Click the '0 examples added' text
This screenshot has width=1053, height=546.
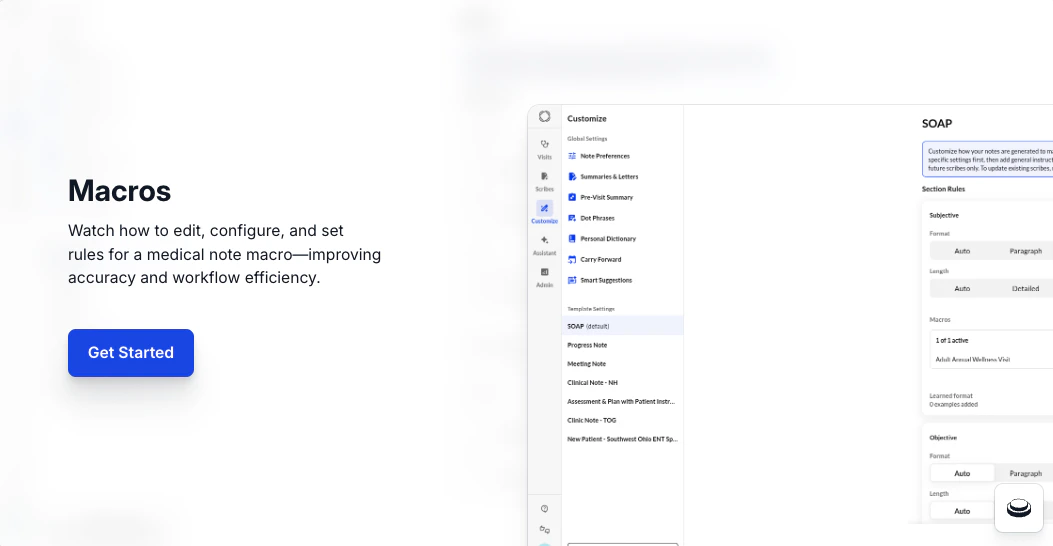point(953,404)
